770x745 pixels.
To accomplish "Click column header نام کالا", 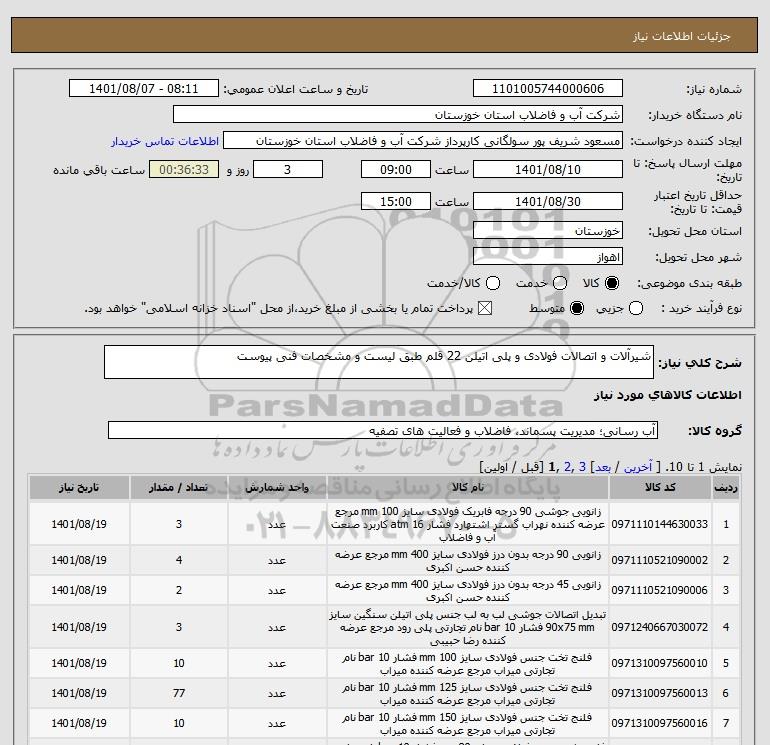I will pyautogui.click(x=468, y=487).
